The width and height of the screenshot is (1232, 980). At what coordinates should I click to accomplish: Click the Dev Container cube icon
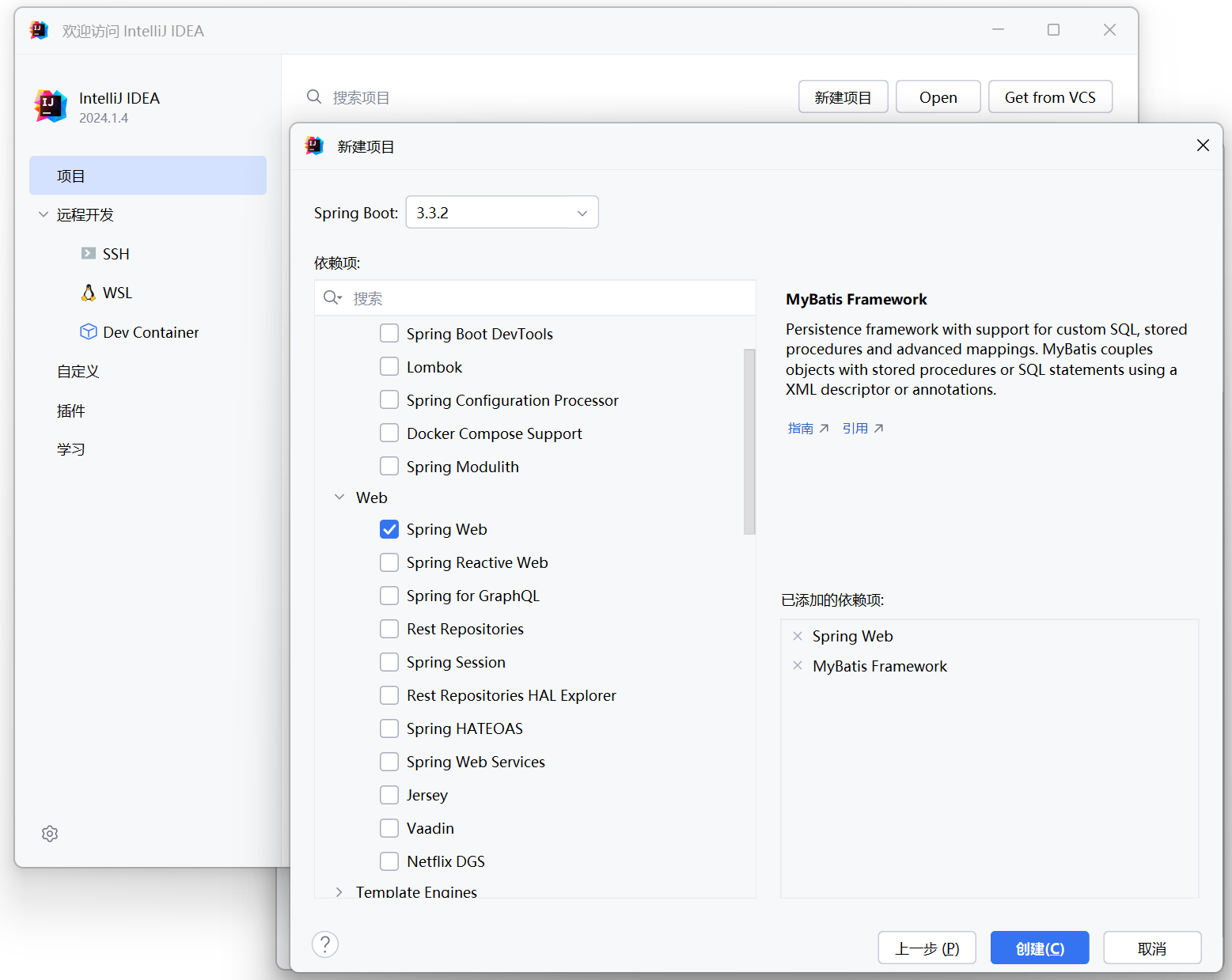89,331
